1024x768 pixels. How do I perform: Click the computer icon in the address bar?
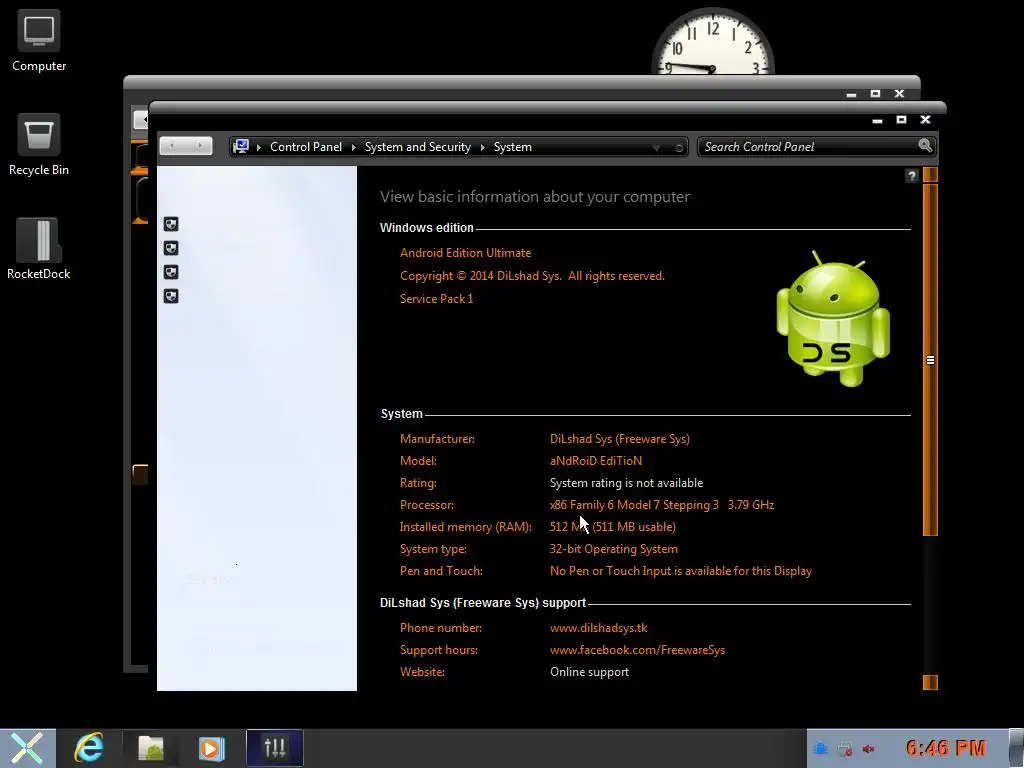coord(241,146)
